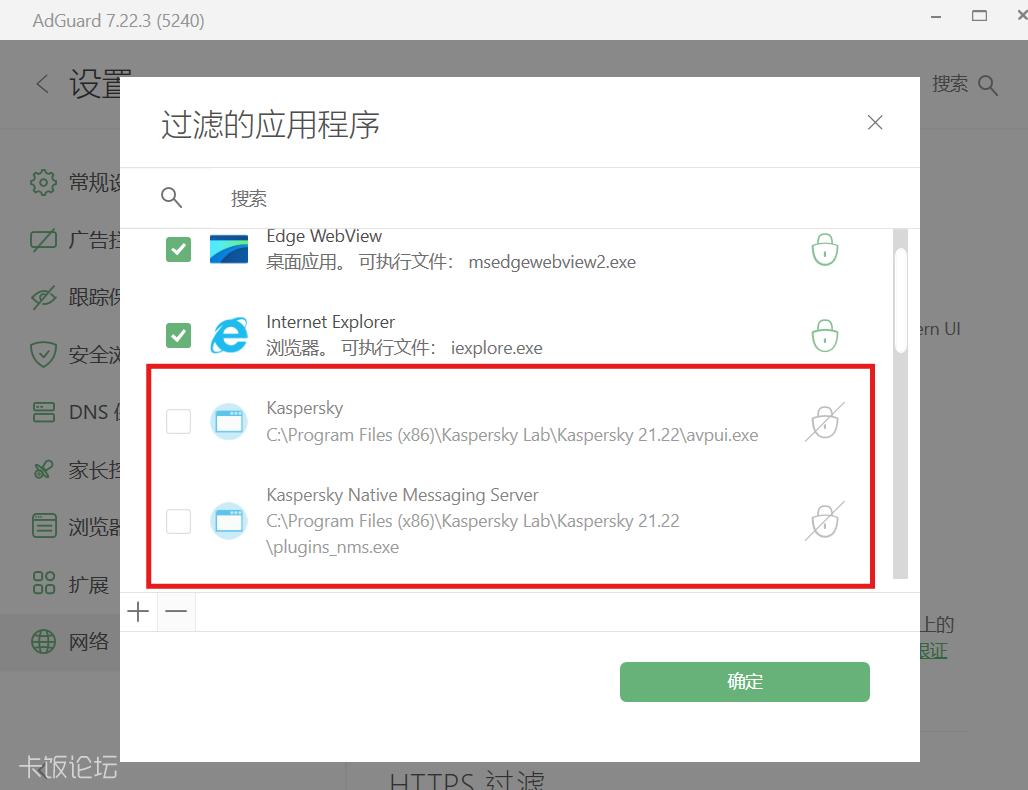Click the Internet Explorer app icon
This screenshot has height=790, width=1028.
click(229, 335)
